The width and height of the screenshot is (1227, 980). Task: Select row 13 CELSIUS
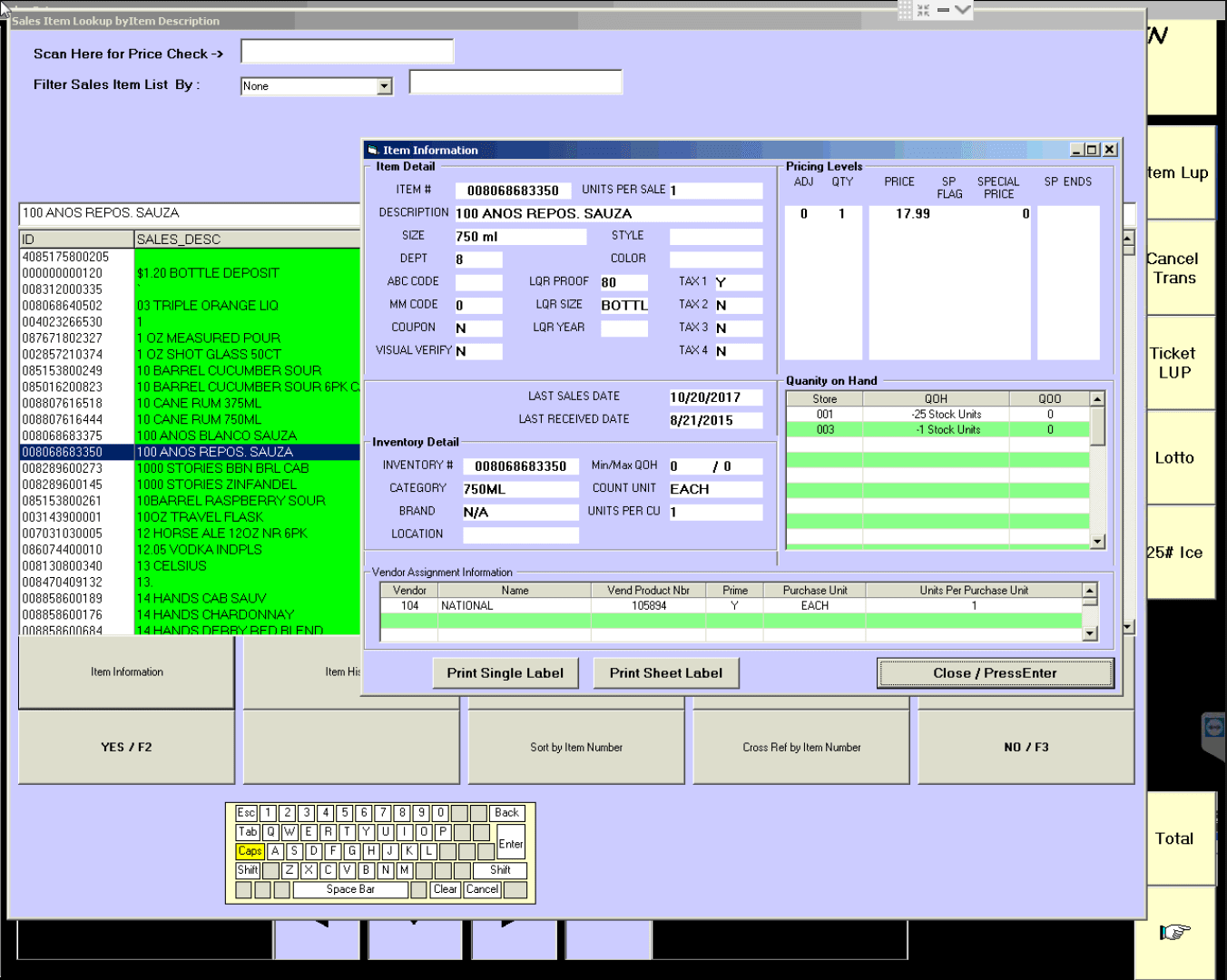coord(190,565)
